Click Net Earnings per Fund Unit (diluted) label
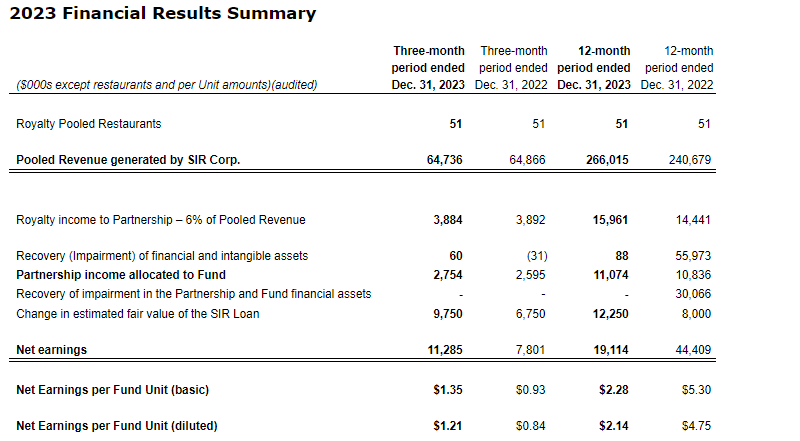This screenshot has height=441, width=800. tap(116, 426)
